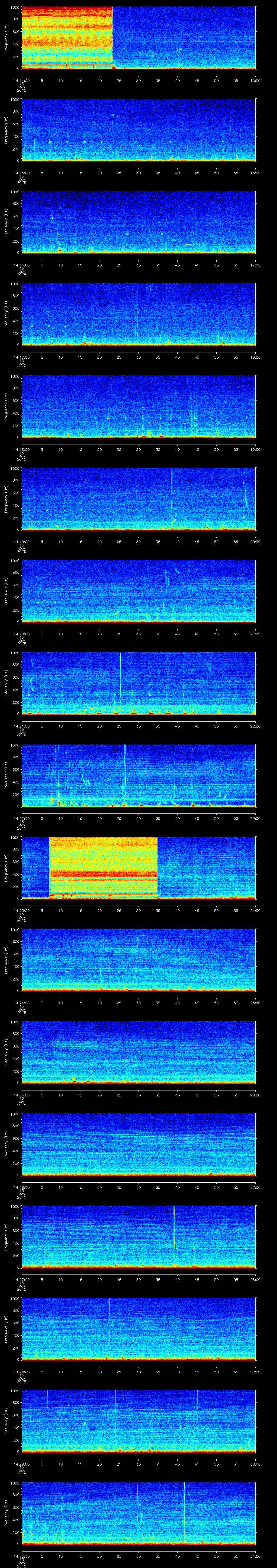This screenshot has height=1568, width=277.
Task: Click the vertical transient near second 25 in 14:21 panel
Action: pyautogui.click(x=121, y=675)
